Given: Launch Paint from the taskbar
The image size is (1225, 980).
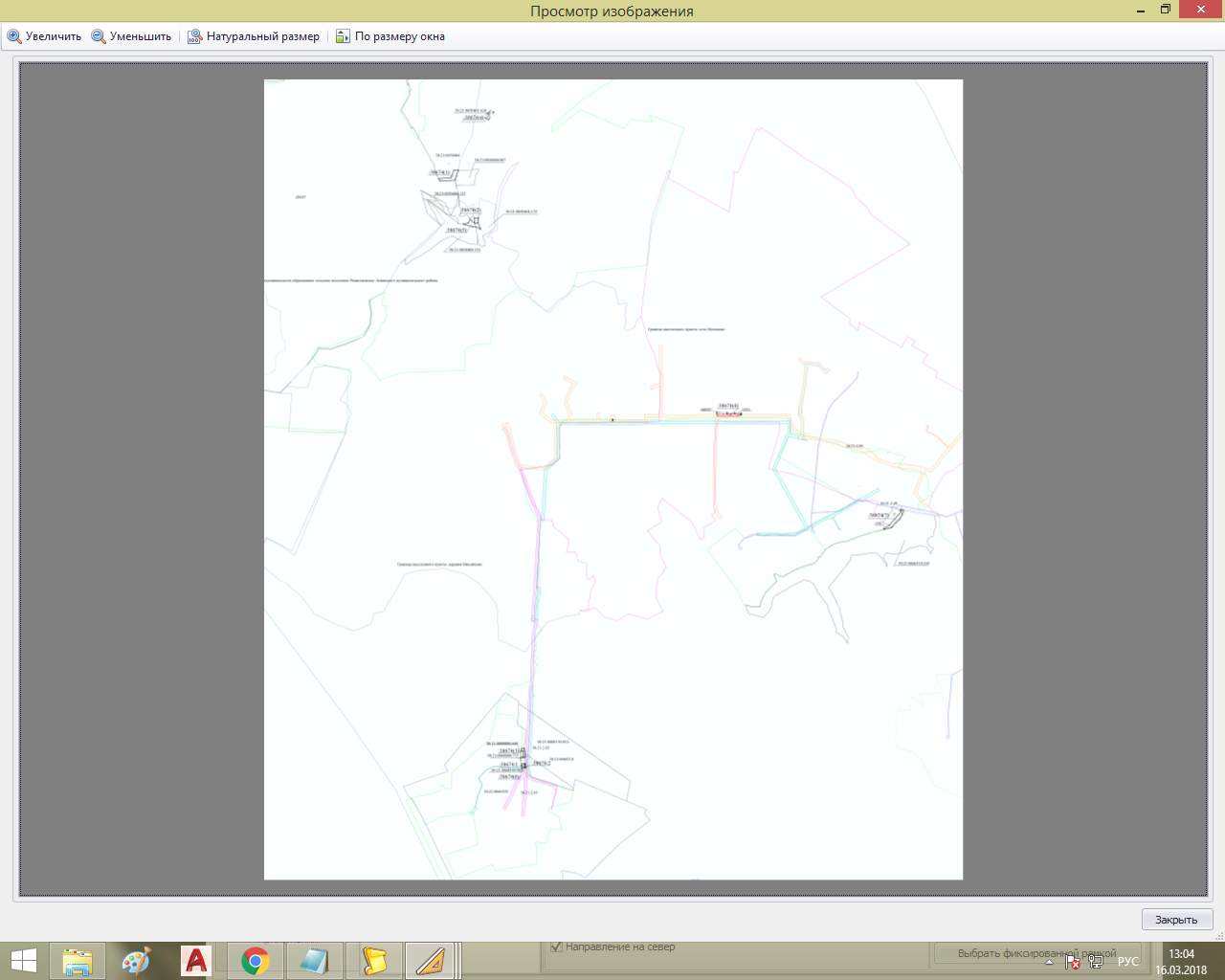Looking at the screenshot, I should pos(136,961).
